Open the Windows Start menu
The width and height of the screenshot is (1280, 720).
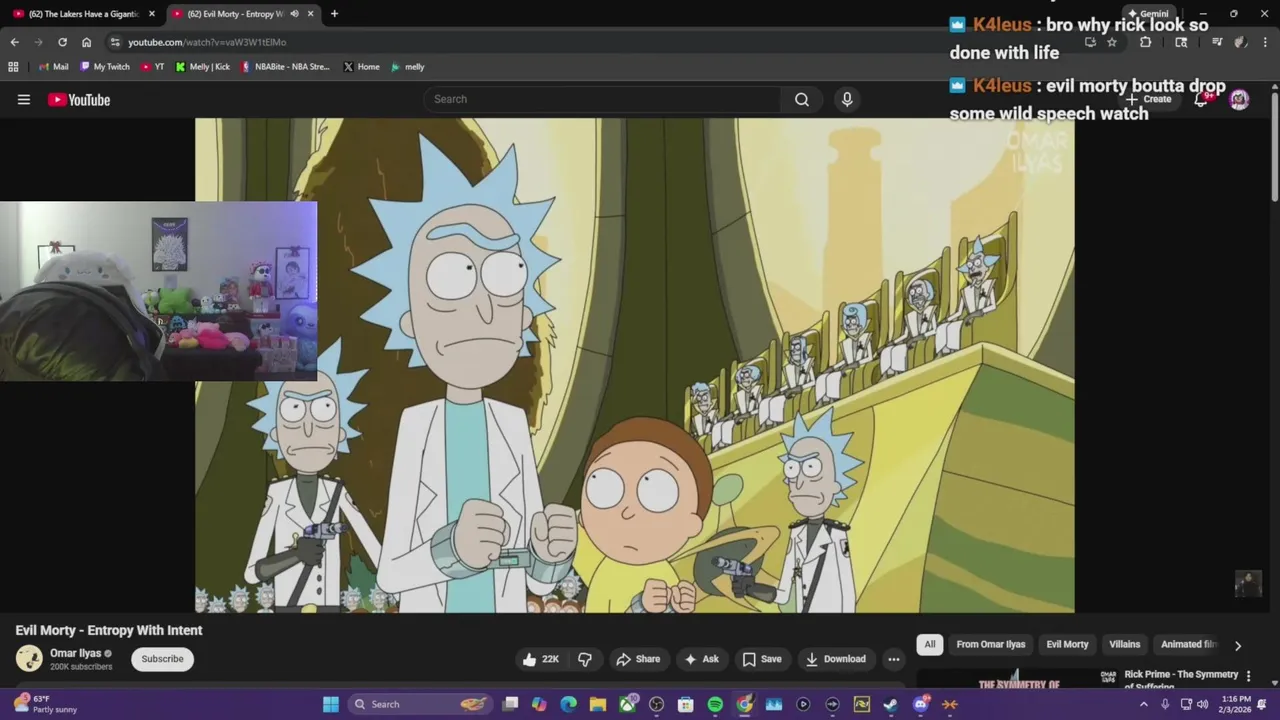click(x=331, y=704)
